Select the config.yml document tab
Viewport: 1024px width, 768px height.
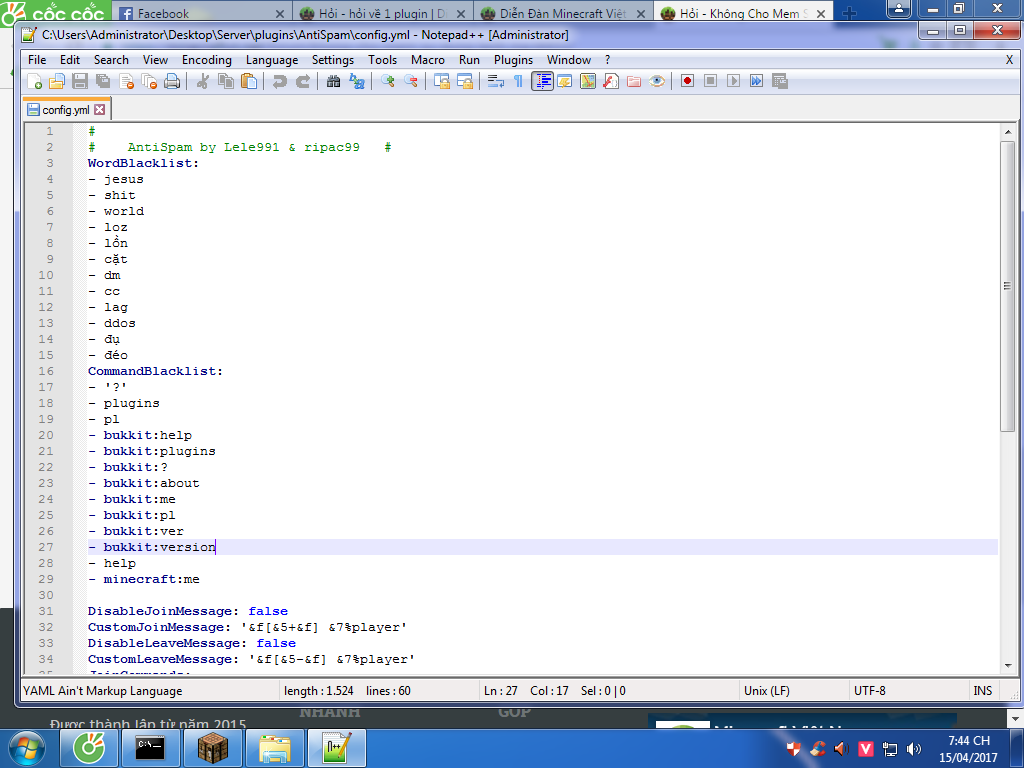[64, 110]
